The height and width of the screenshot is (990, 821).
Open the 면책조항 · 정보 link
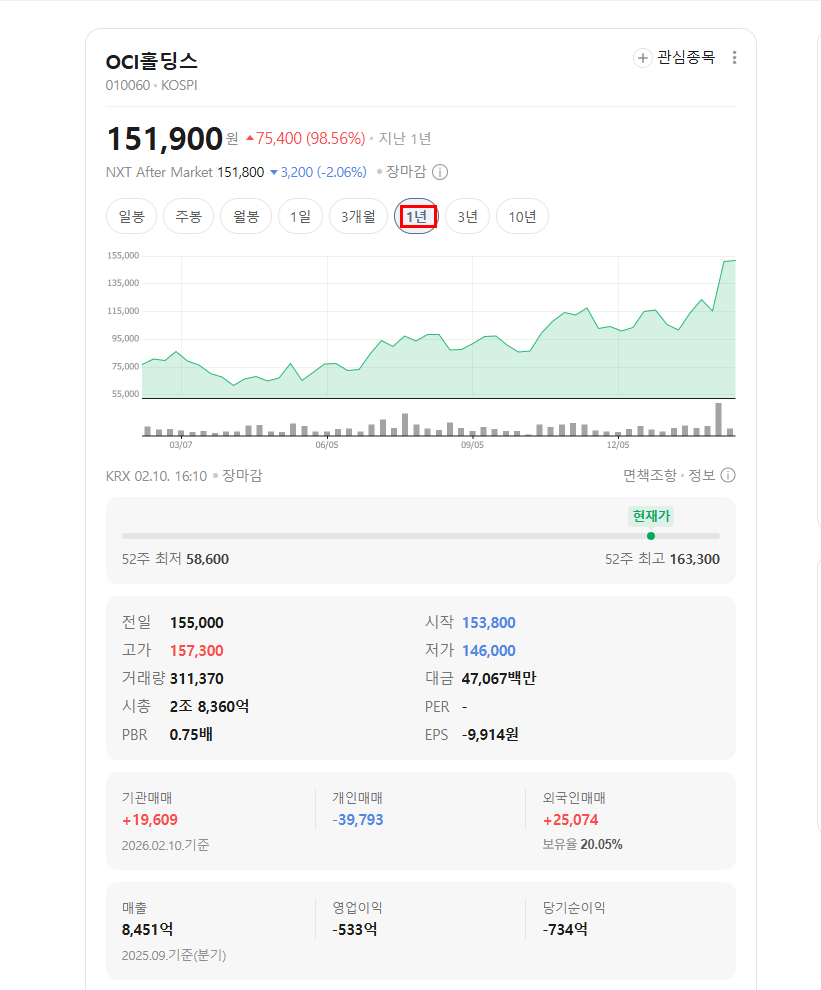pyautogui.click(x=669, y=475)
